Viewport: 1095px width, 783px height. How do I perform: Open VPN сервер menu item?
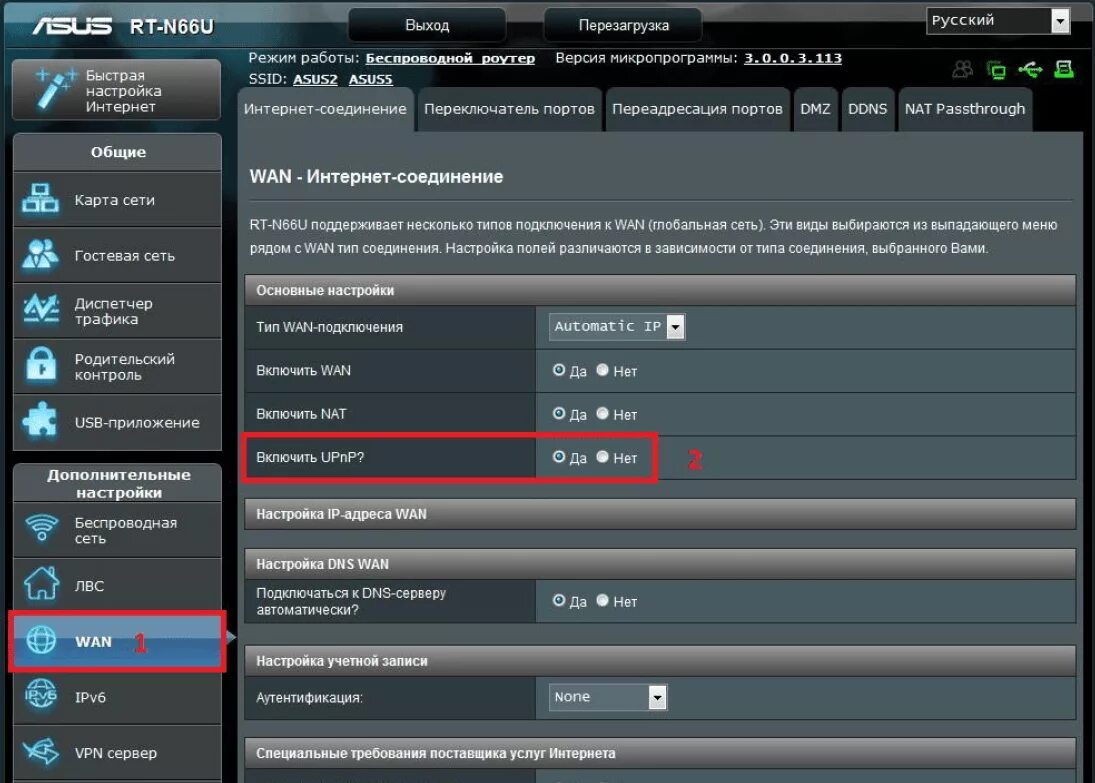tap(117, 753)
